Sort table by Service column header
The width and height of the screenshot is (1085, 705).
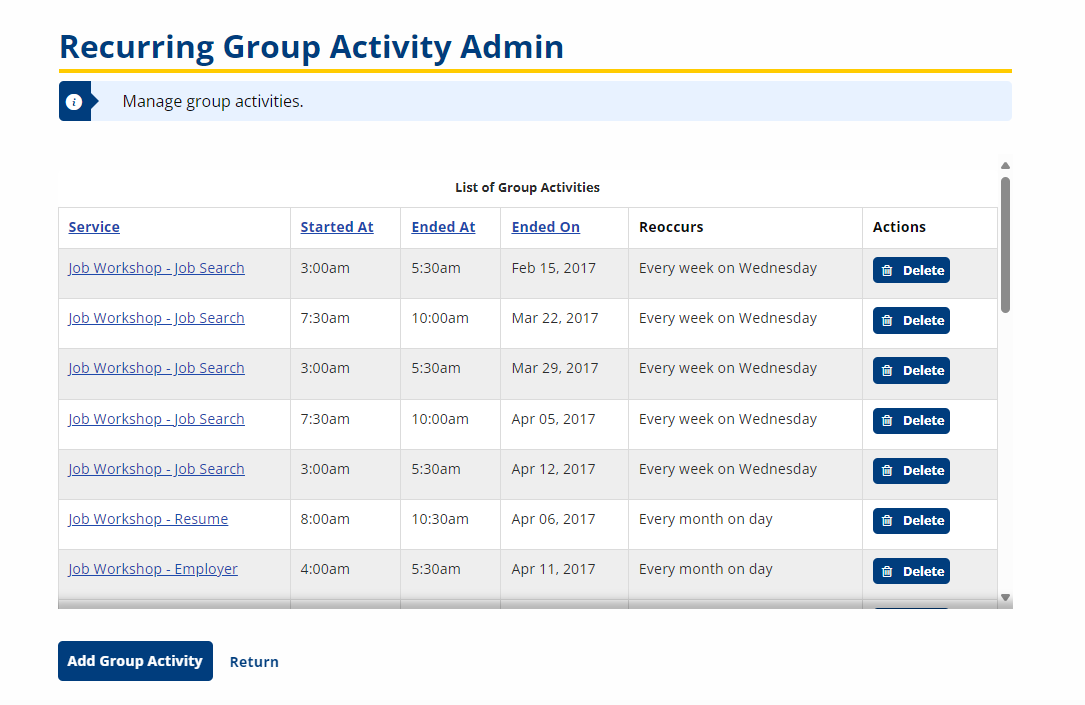point(94,227)
